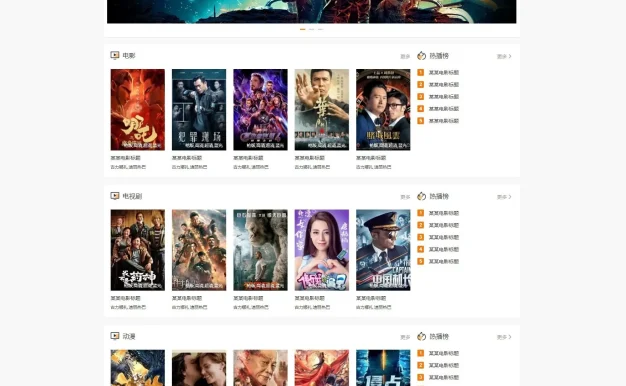Open the 叶问 movie poster
Screen dimensions: 626x386
point(322,109)
